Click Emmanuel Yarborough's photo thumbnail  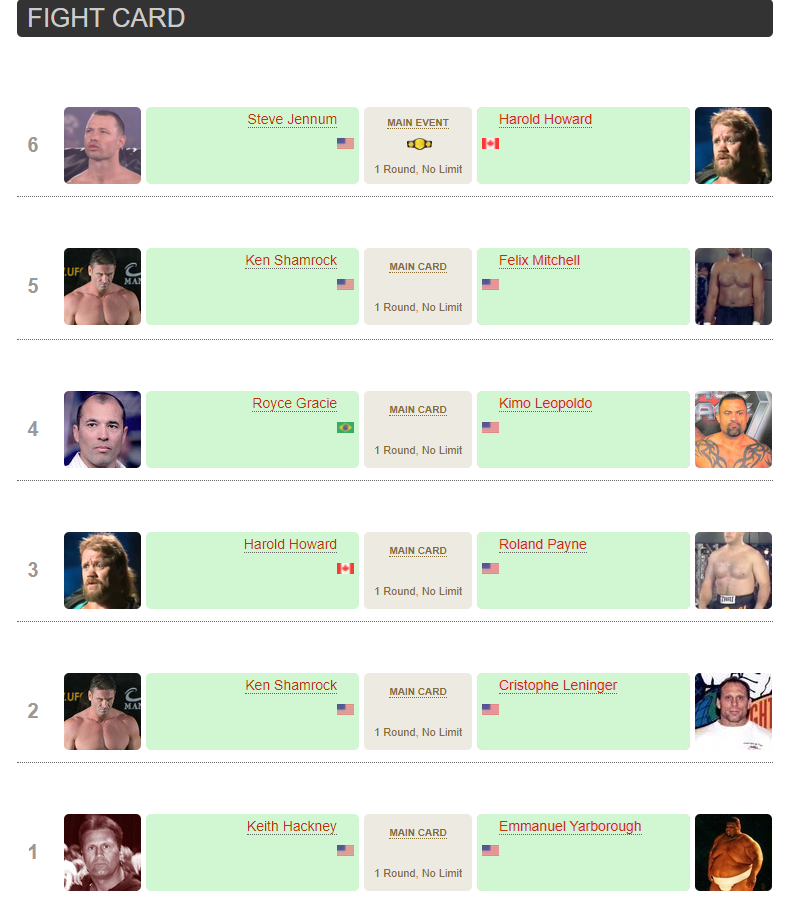point(733,852)
